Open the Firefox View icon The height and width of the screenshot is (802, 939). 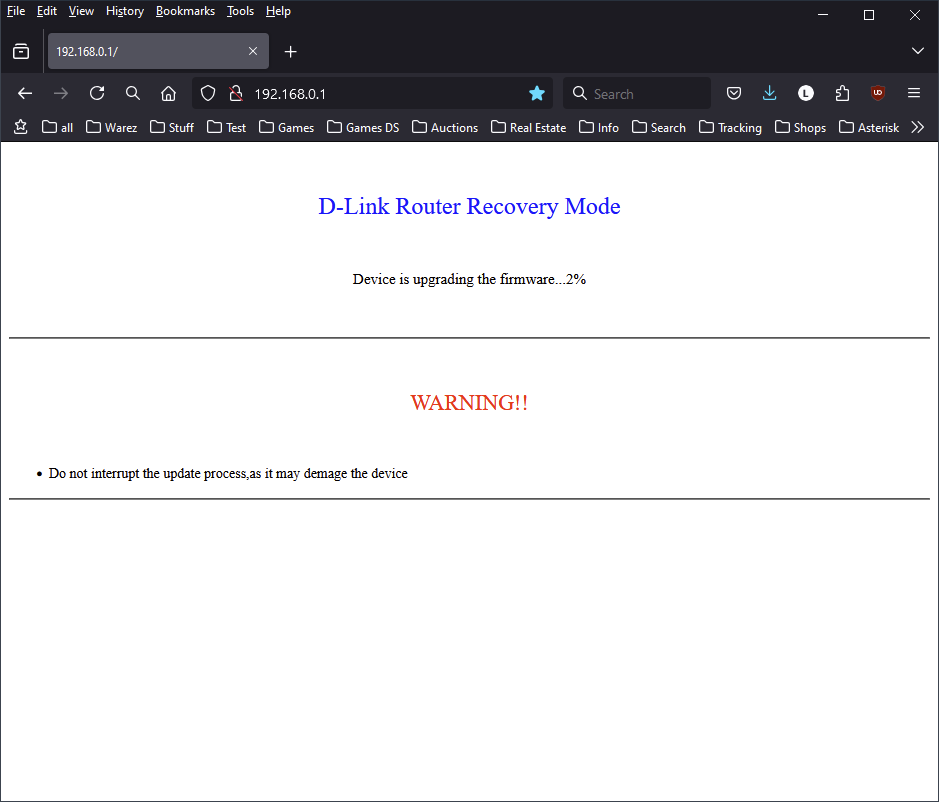[21, 52]
